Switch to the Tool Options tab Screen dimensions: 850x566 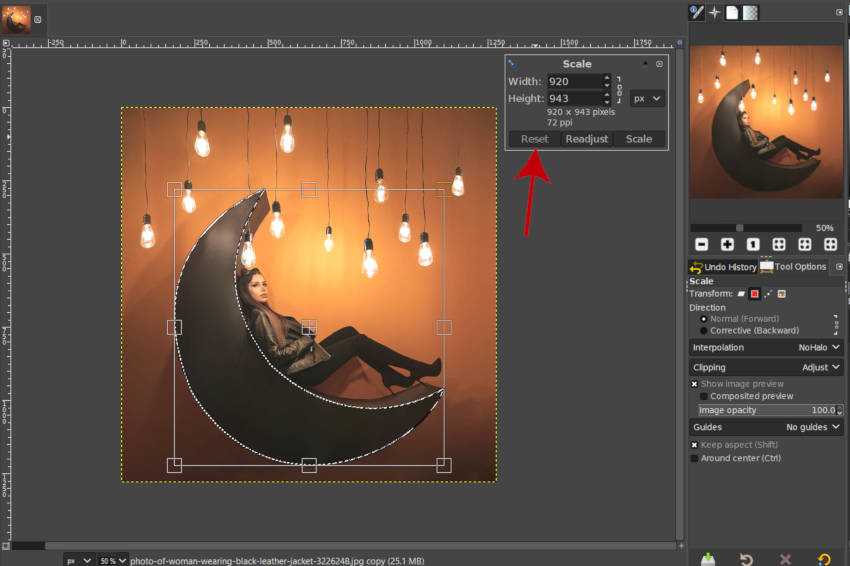pos(794,267)
